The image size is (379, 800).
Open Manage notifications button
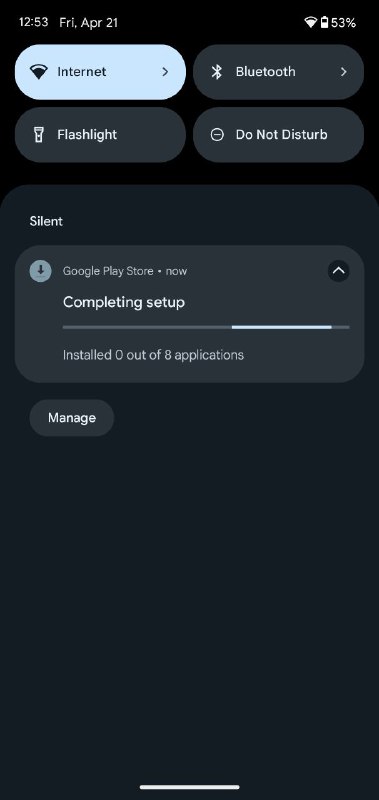71,418
